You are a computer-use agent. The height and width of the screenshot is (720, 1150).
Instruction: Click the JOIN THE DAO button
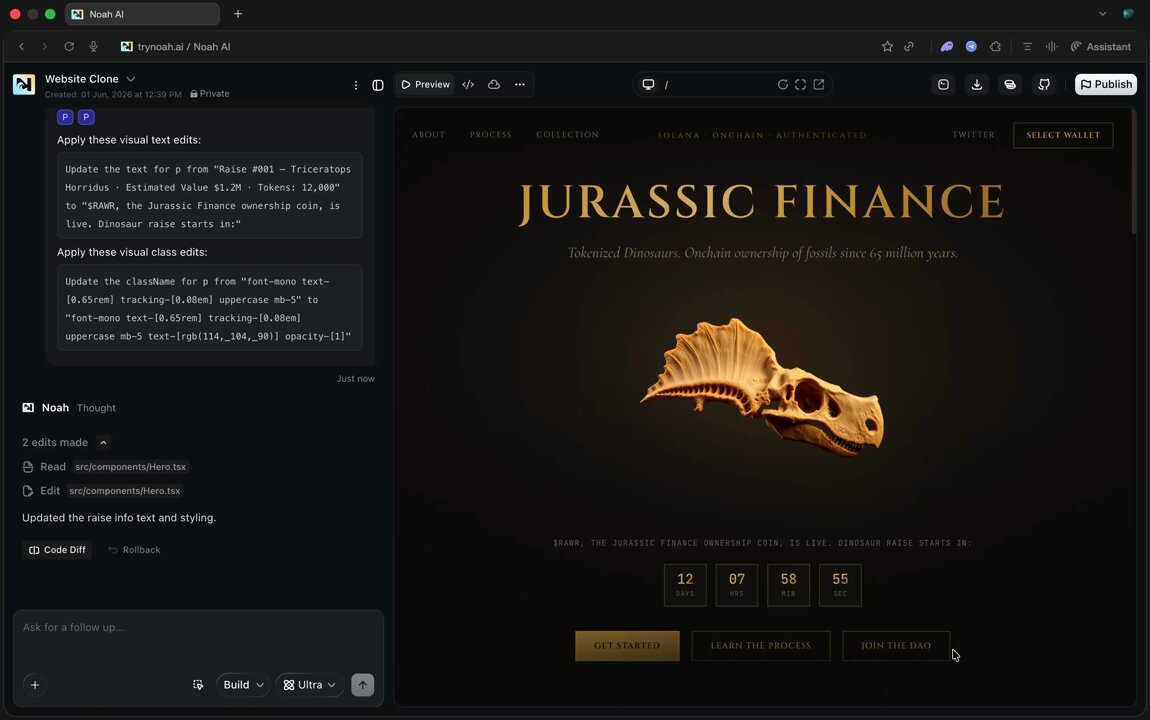pos(896,646)
